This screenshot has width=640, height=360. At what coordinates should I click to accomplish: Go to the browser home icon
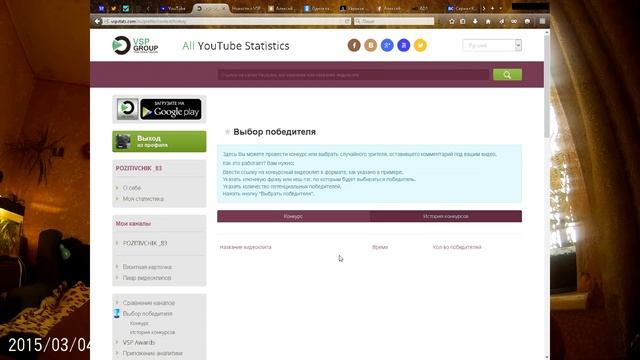488,21
